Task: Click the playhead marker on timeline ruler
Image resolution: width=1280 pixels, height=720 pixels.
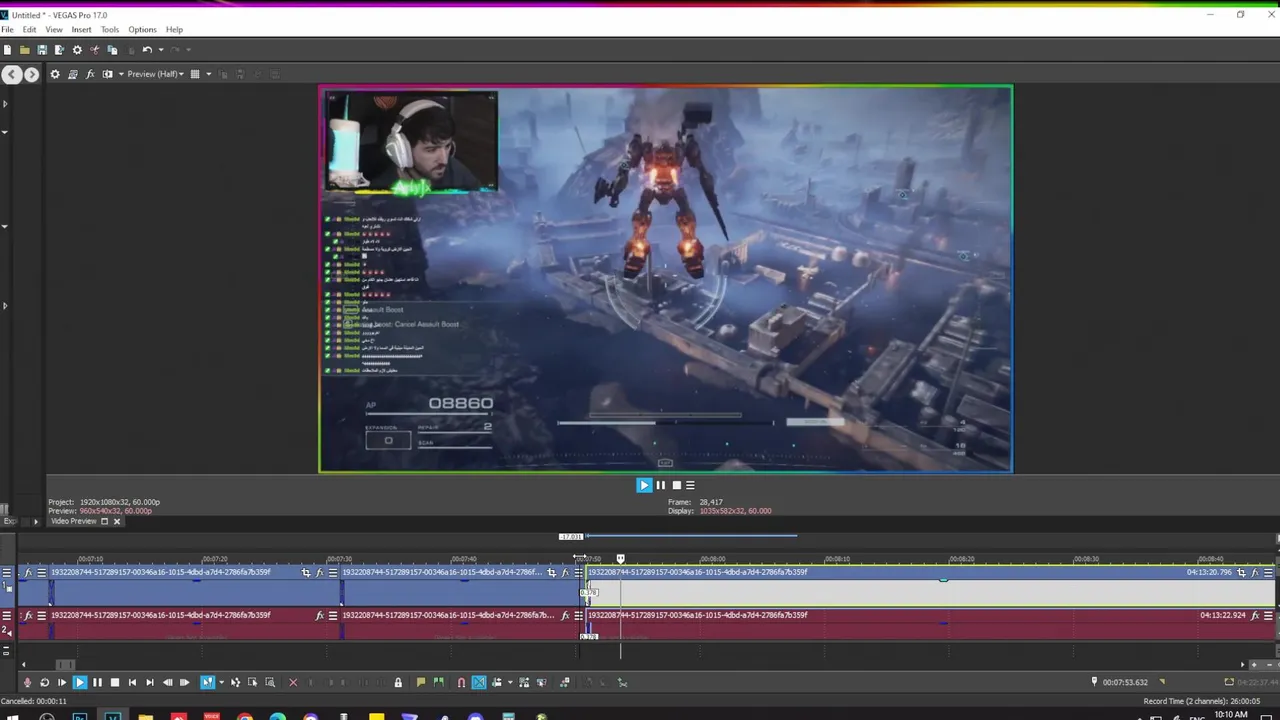Action: 620,559
